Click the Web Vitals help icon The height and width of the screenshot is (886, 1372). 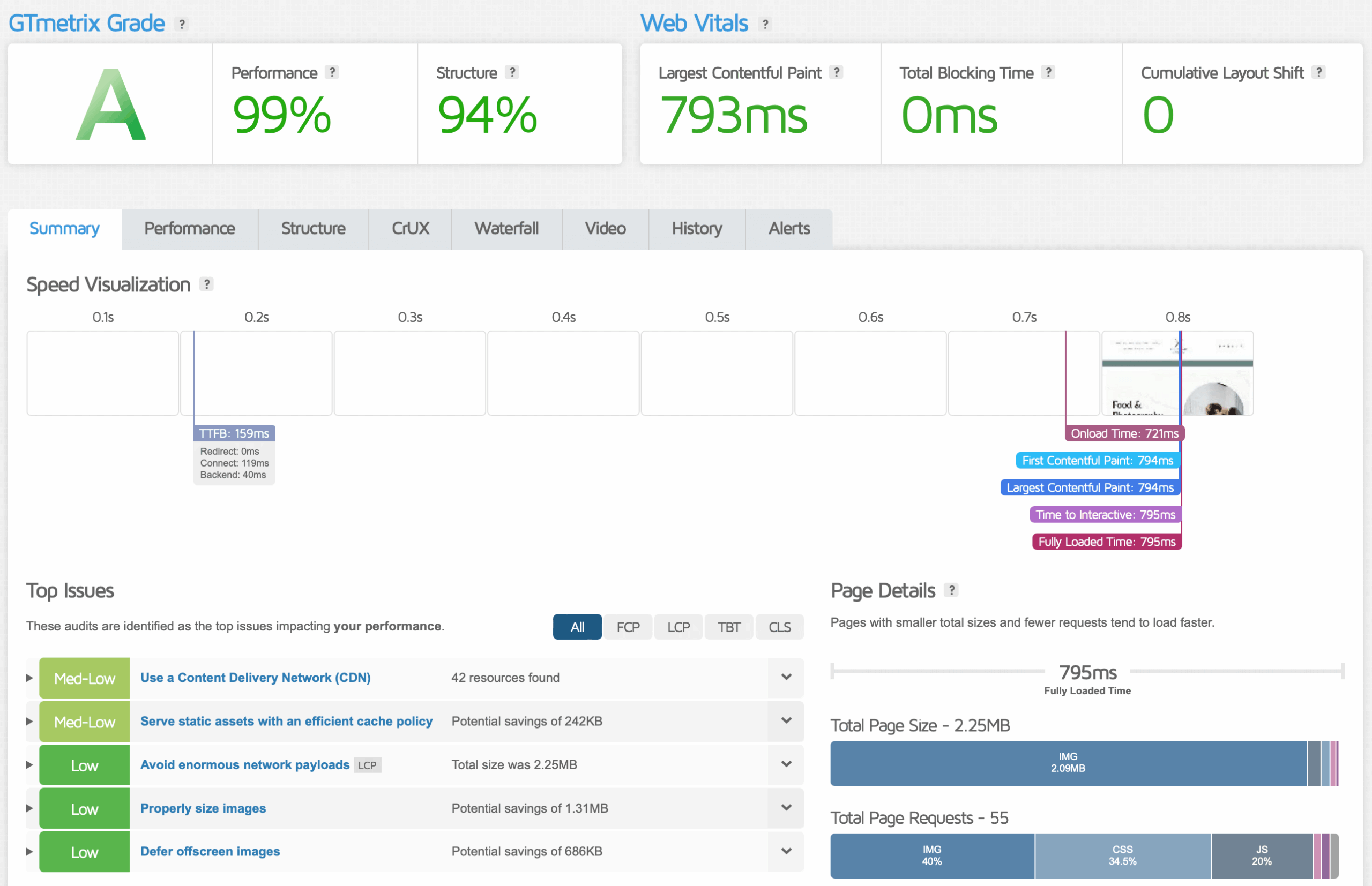click(x=765, y=24)
